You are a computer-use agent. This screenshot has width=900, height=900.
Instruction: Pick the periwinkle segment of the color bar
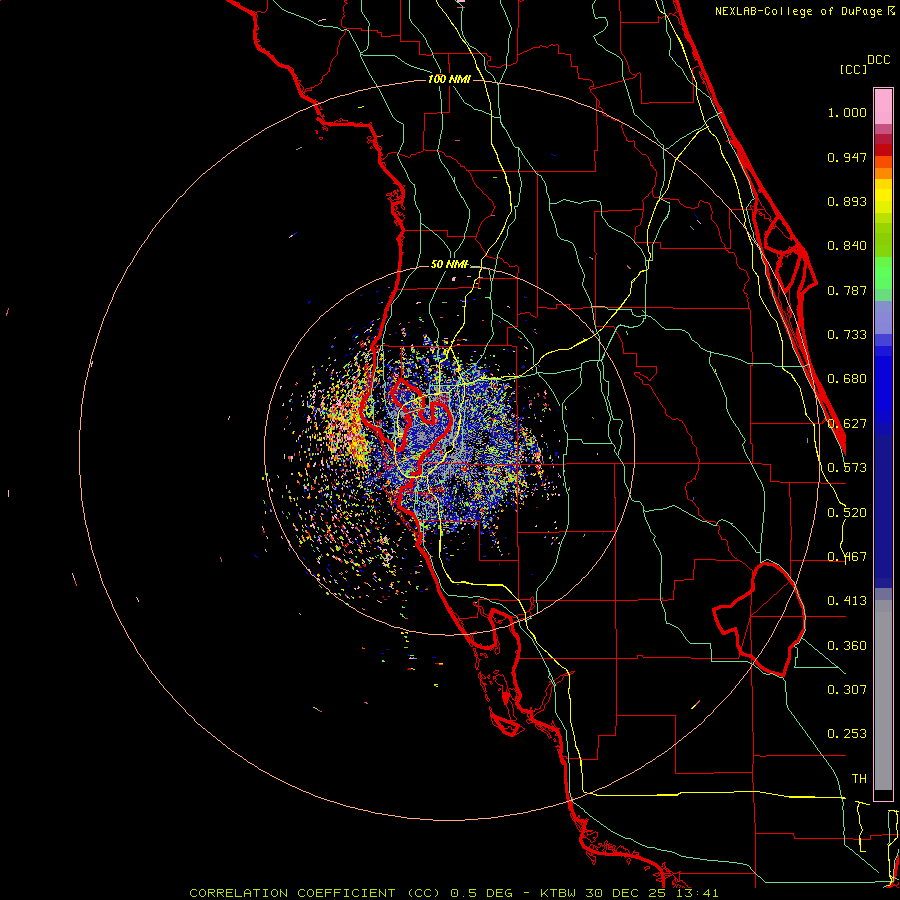[x=883, y=317]
